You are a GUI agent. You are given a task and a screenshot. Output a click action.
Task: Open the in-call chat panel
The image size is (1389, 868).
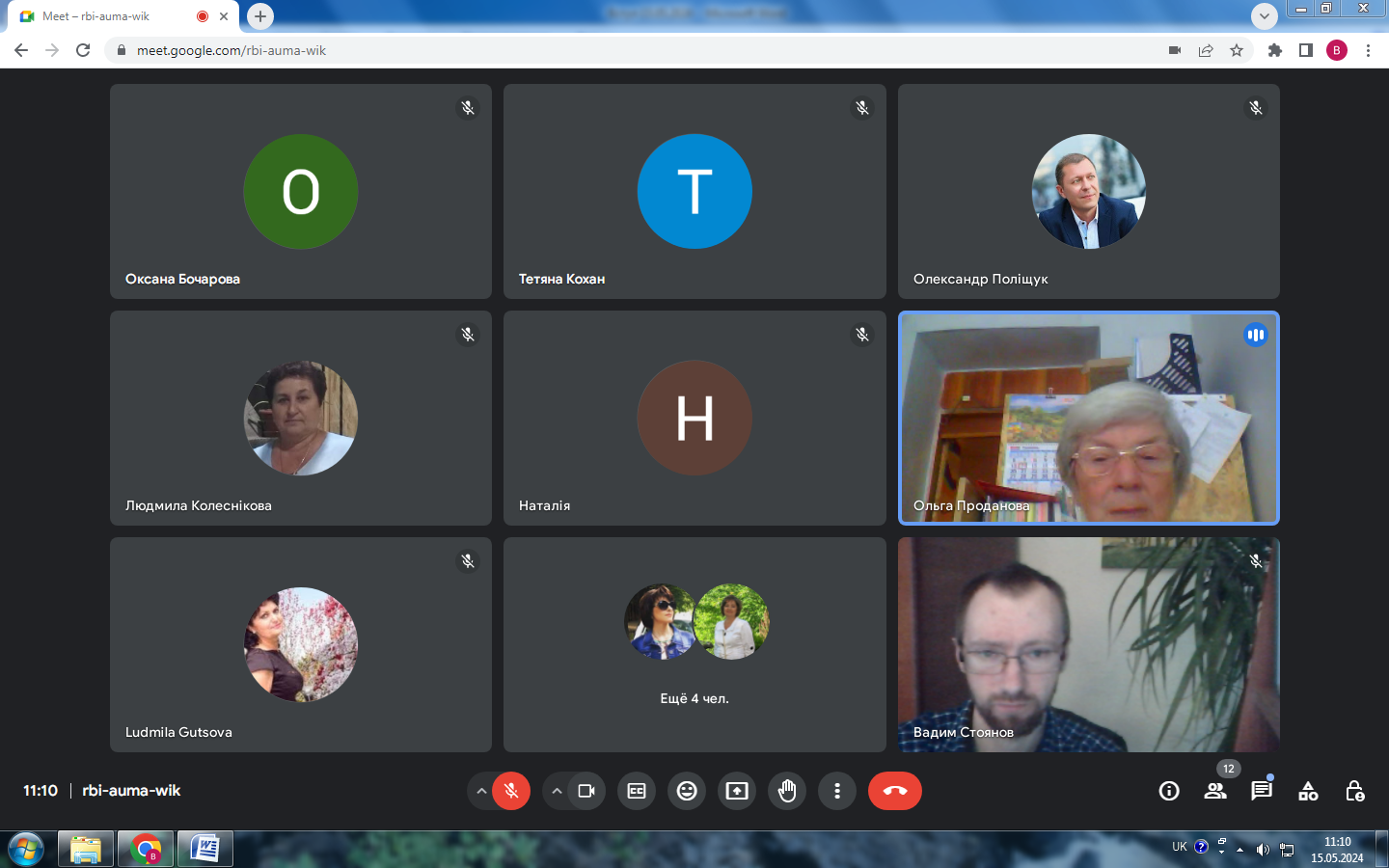1262,791
